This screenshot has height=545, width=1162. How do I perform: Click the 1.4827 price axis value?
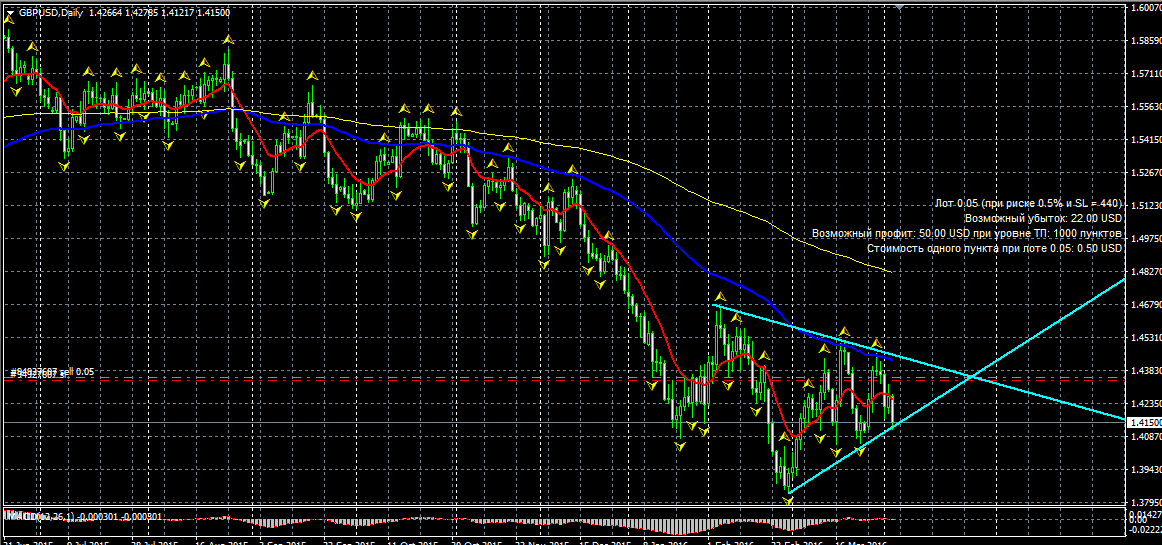1145,272
